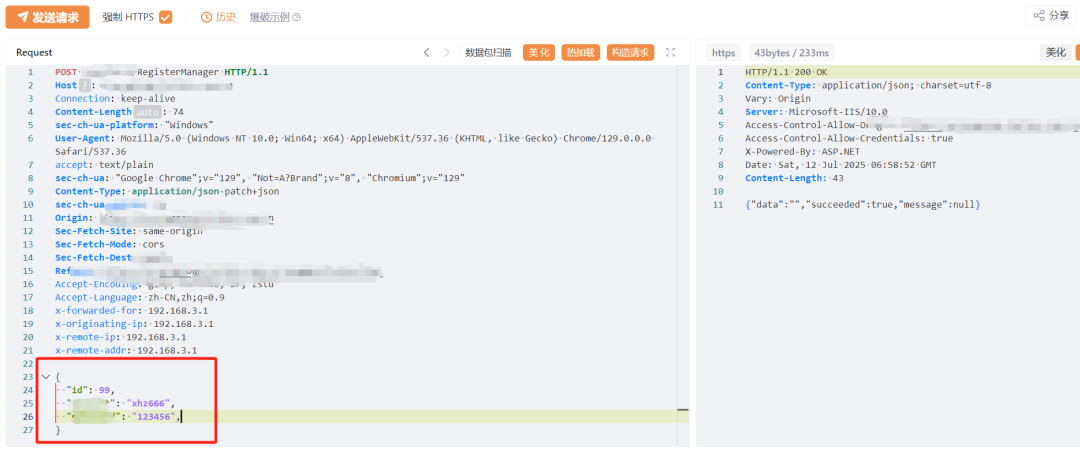Screen dimensions: 1080x449
Task: Click the 43bytes / 233ms response size tag
Action: tap(792, 52)
